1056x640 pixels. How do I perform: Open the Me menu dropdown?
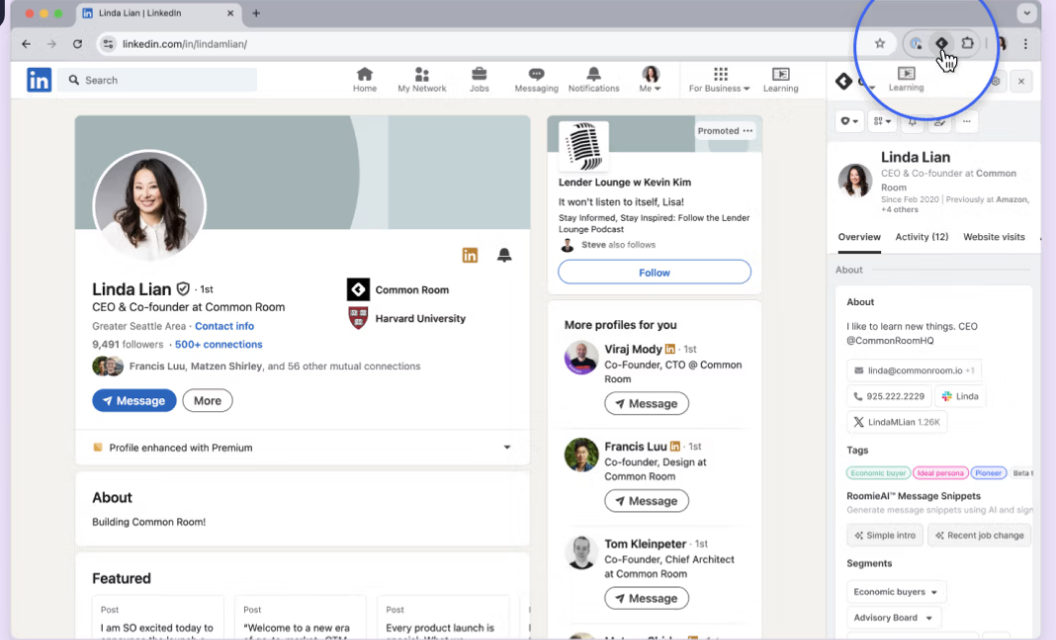[x=651, y=78]
